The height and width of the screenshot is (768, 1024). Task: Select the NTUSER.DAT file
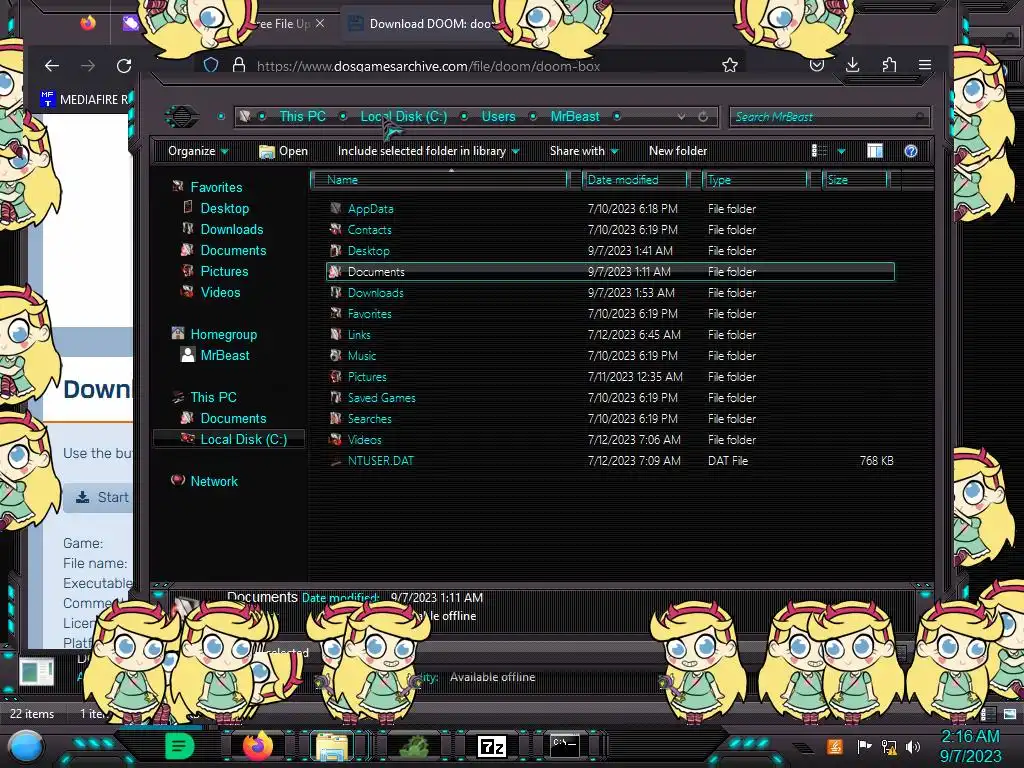click(610, 460)
